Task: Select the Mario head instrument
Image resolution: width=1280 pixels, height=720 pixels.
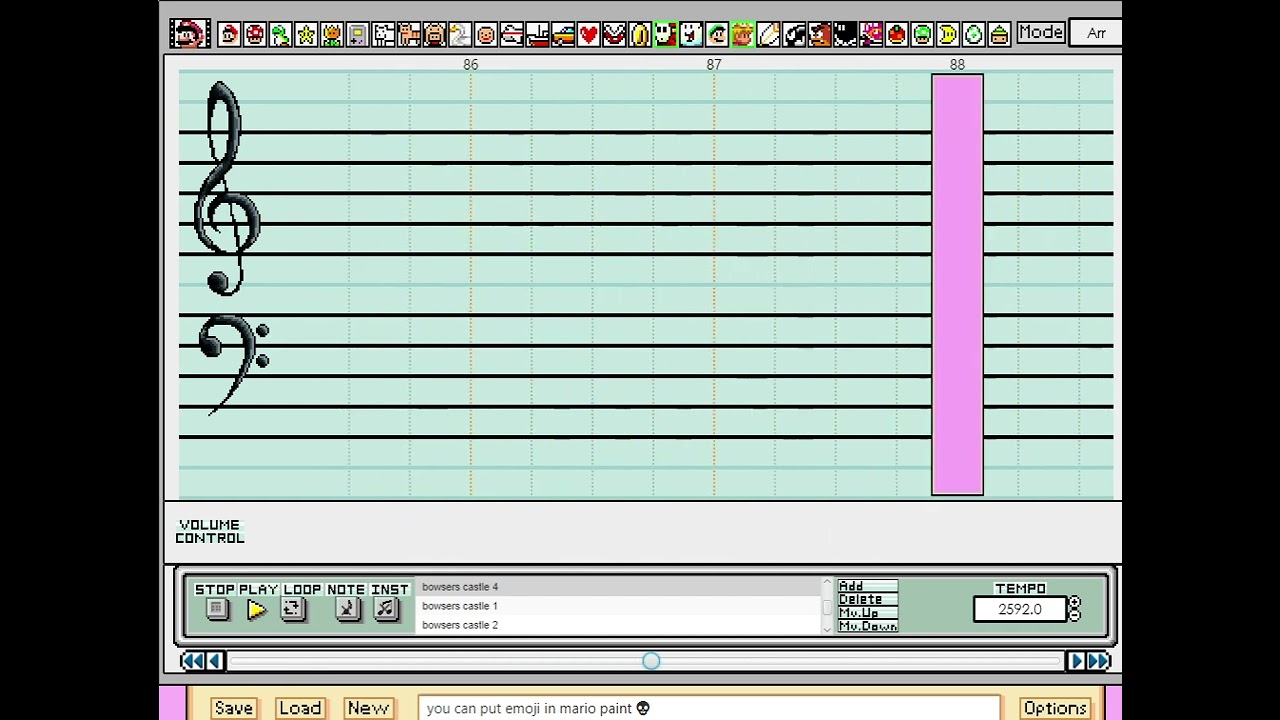Action: click(x=229, y=35)
